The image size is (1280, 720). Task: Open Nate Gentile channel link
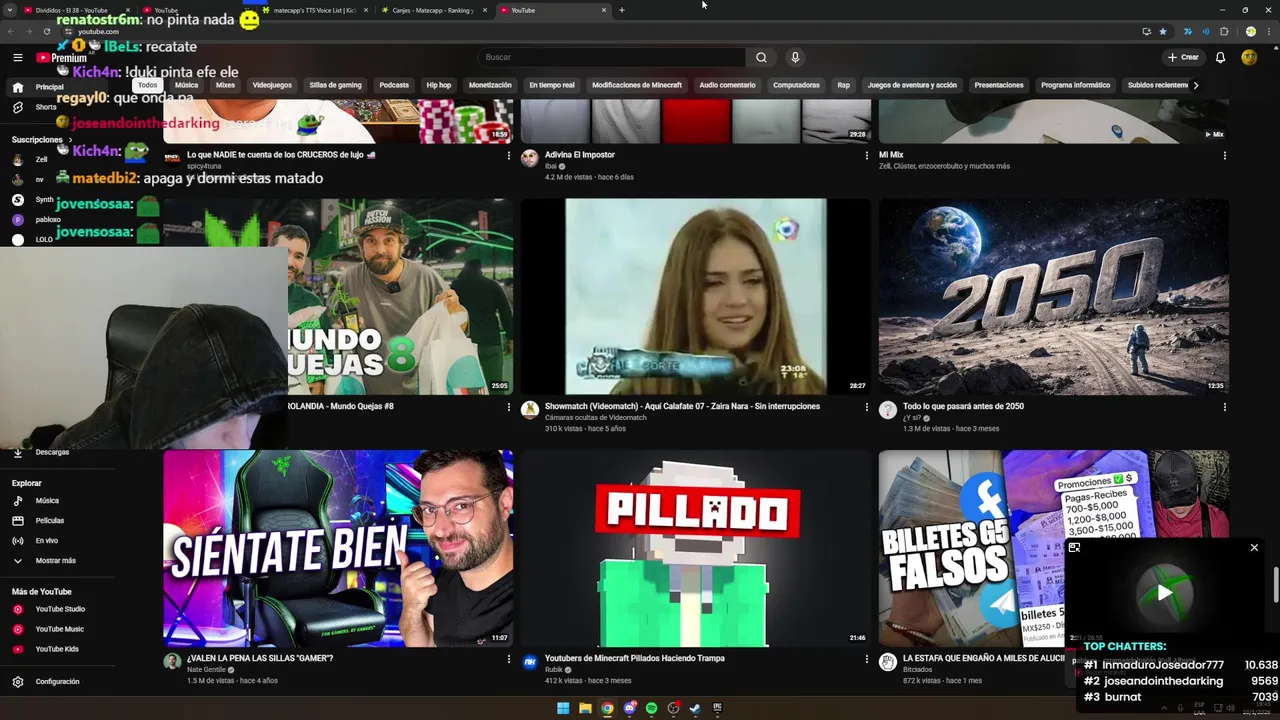tap(206, 670)
